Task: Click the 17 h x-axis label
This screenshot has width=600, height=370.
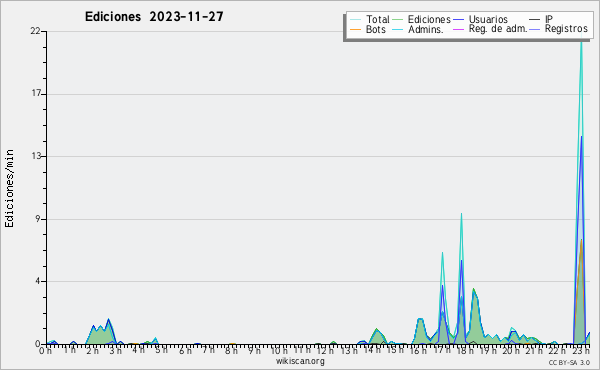Action: (442, 350)
